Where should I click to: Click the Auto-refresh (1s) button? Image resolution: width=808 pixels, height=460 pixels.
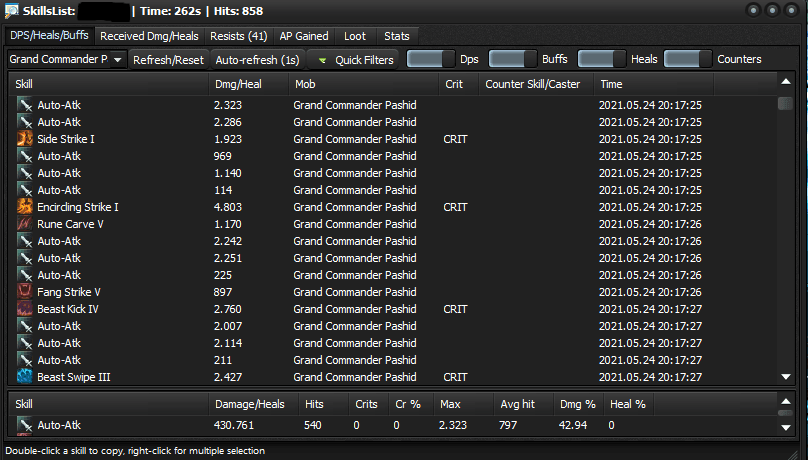click(x=258, y=60)
